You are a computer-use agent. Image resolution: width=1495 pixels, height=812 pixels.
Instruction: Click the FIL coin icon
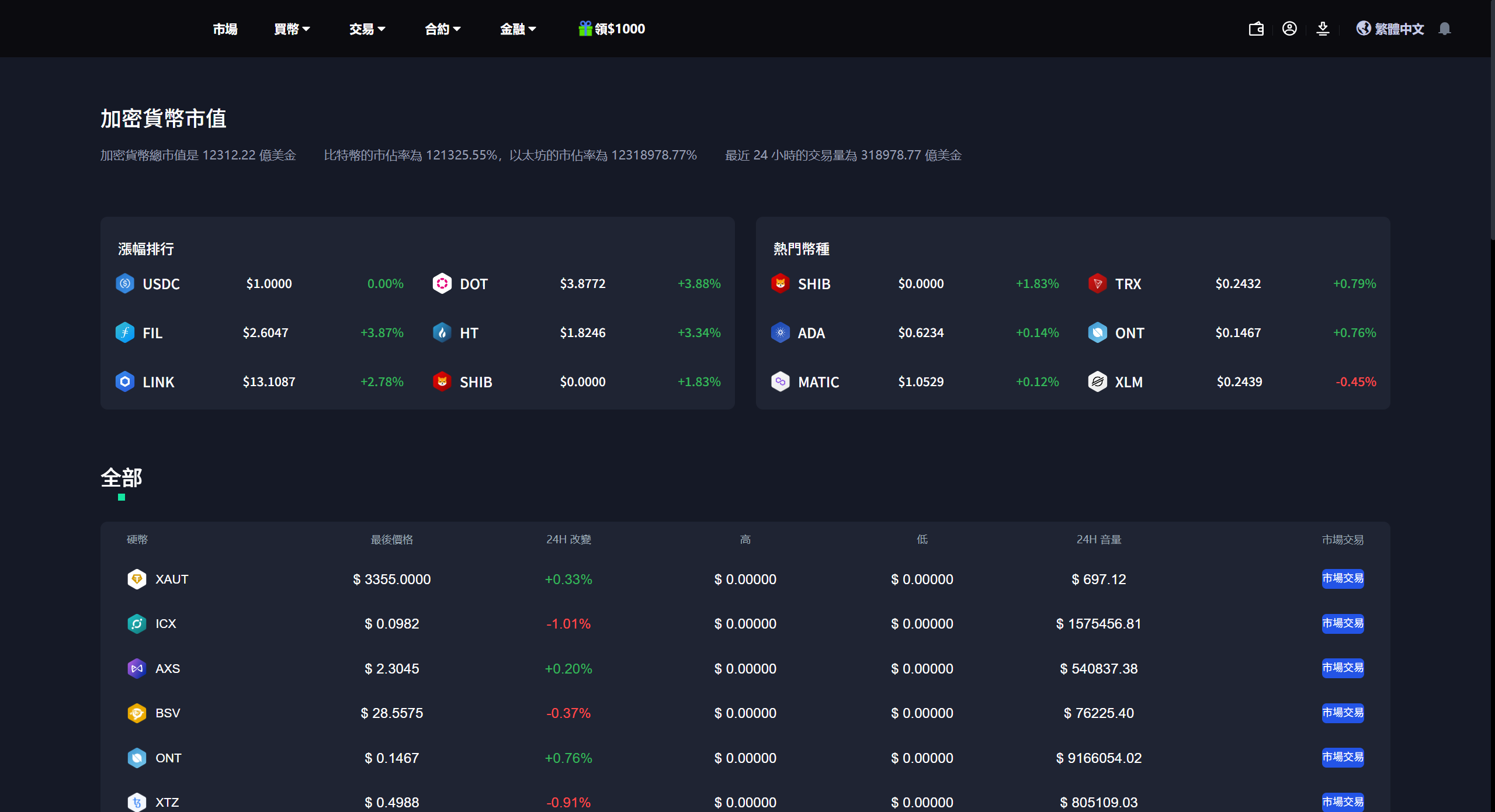click(x=125, y=333)
